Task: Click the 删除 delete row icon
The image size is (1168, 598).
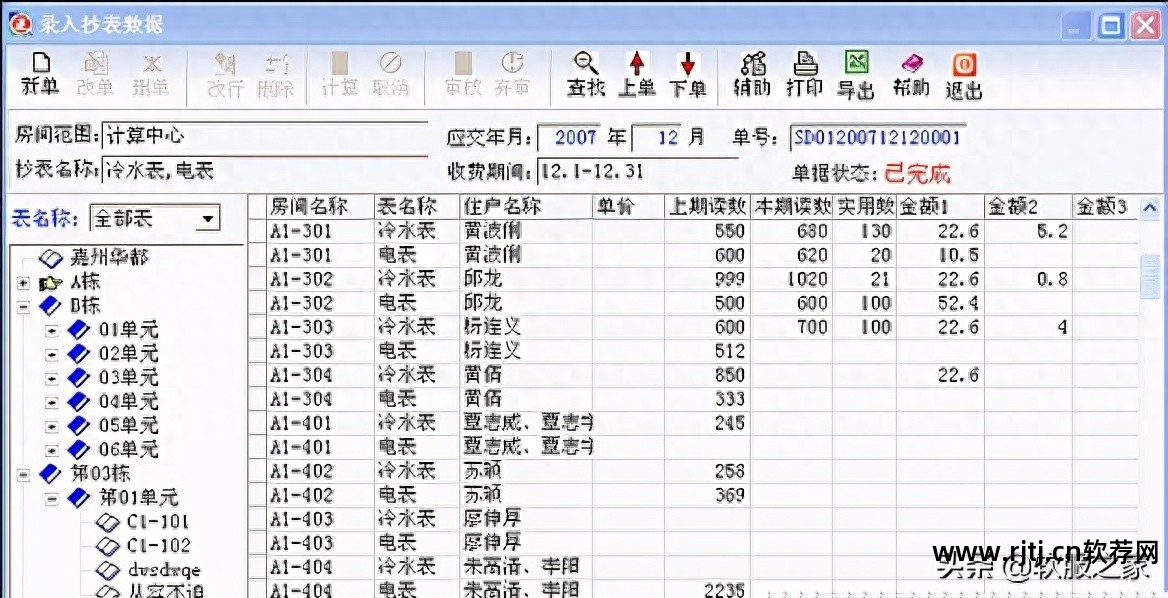Action: [x=276, y=65]
